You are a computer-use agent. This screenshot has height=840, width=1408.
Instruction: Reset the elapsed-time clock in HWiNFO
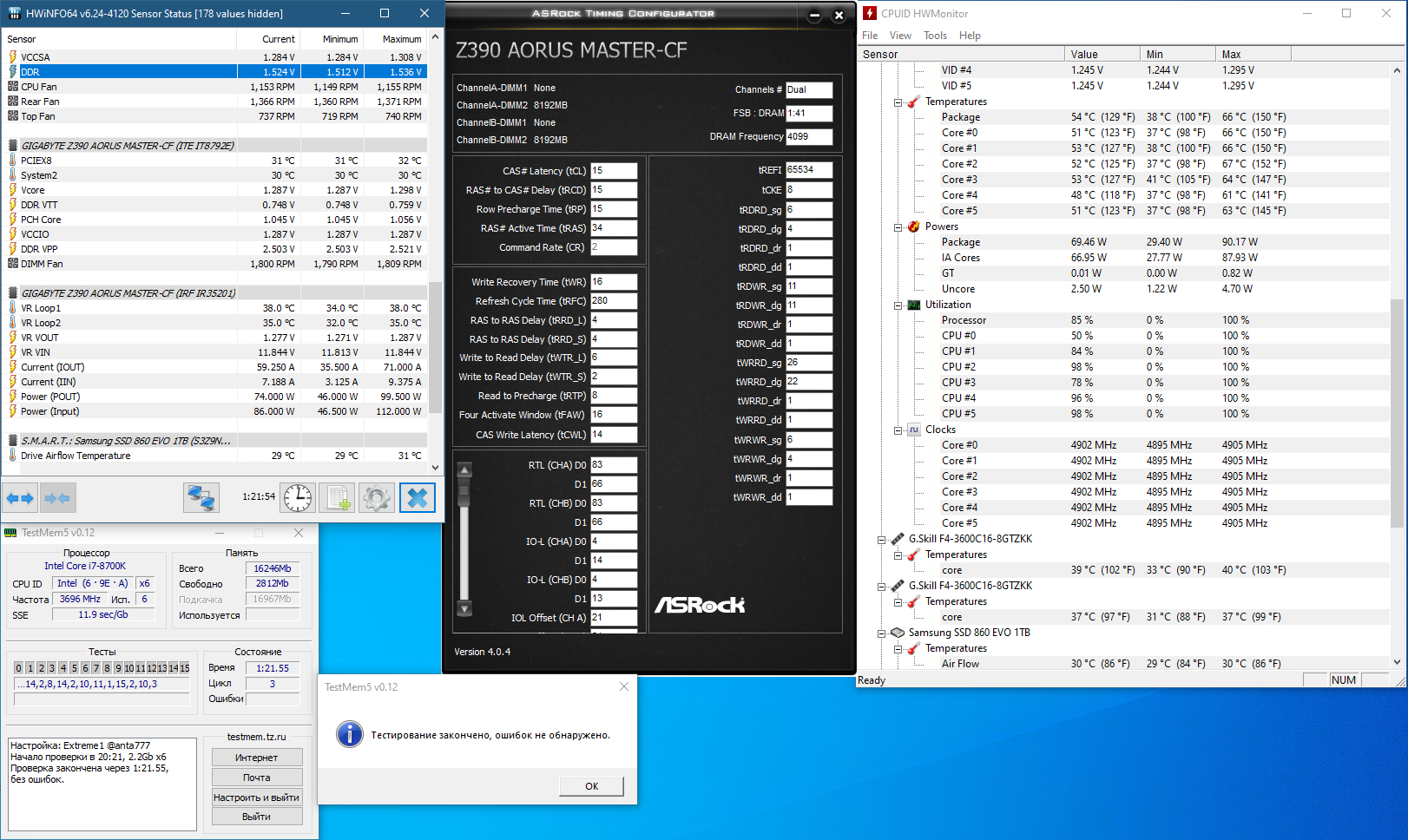pos(298,498)
